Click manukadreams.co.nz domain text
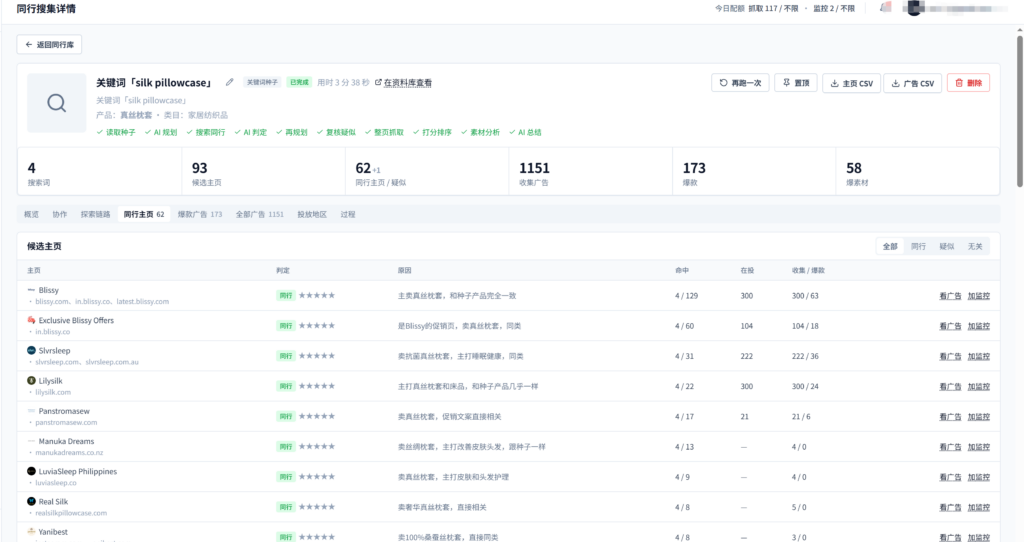This screenshot has width=1024, height=542. coord(69,453)
